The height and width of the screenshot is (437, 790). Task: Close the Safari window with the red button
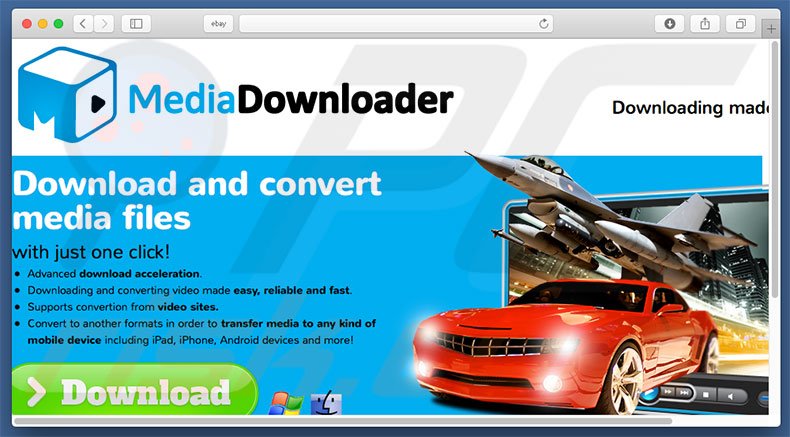[x=27, y=24]
